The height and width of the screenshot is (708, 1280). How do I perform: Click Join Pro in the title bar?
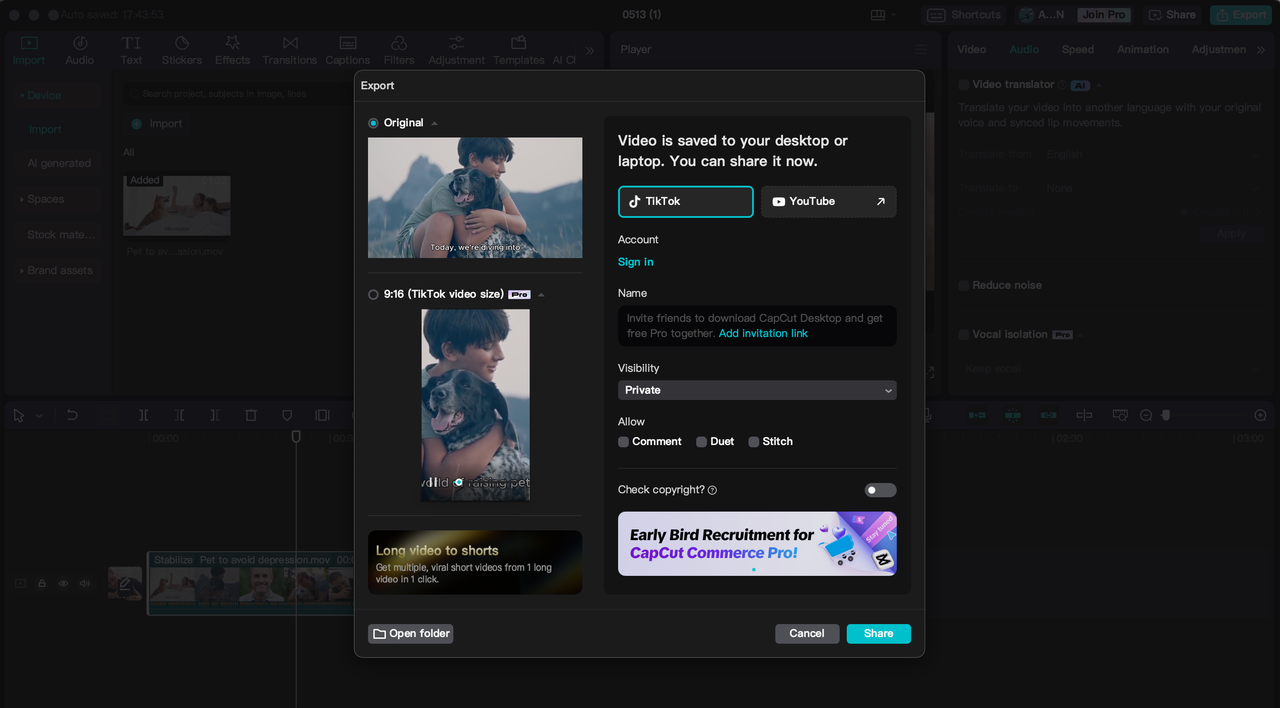pyautogui.click(x=1104, y=15)
